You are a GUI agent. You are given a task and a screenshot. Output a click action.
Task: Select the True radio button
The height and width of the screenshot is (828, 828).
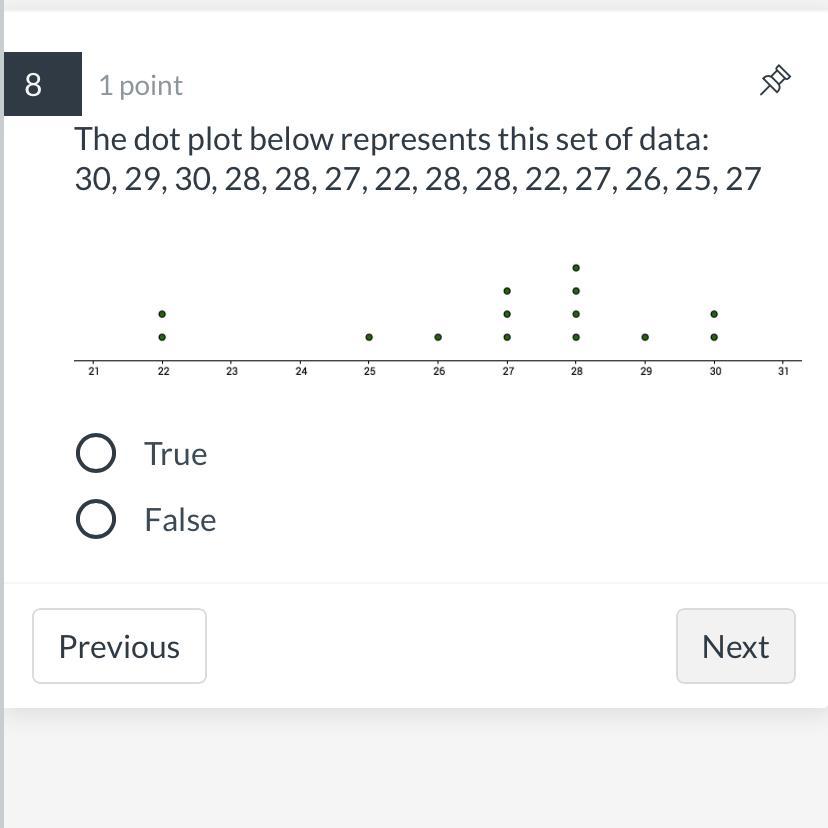96,453
